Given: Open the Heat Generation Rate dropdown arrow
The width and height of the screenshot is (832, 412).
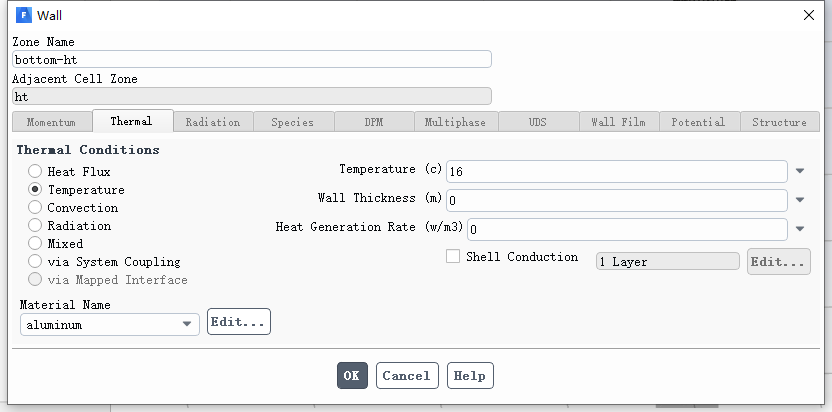Looking at the screenshot, I should [800, 229].
